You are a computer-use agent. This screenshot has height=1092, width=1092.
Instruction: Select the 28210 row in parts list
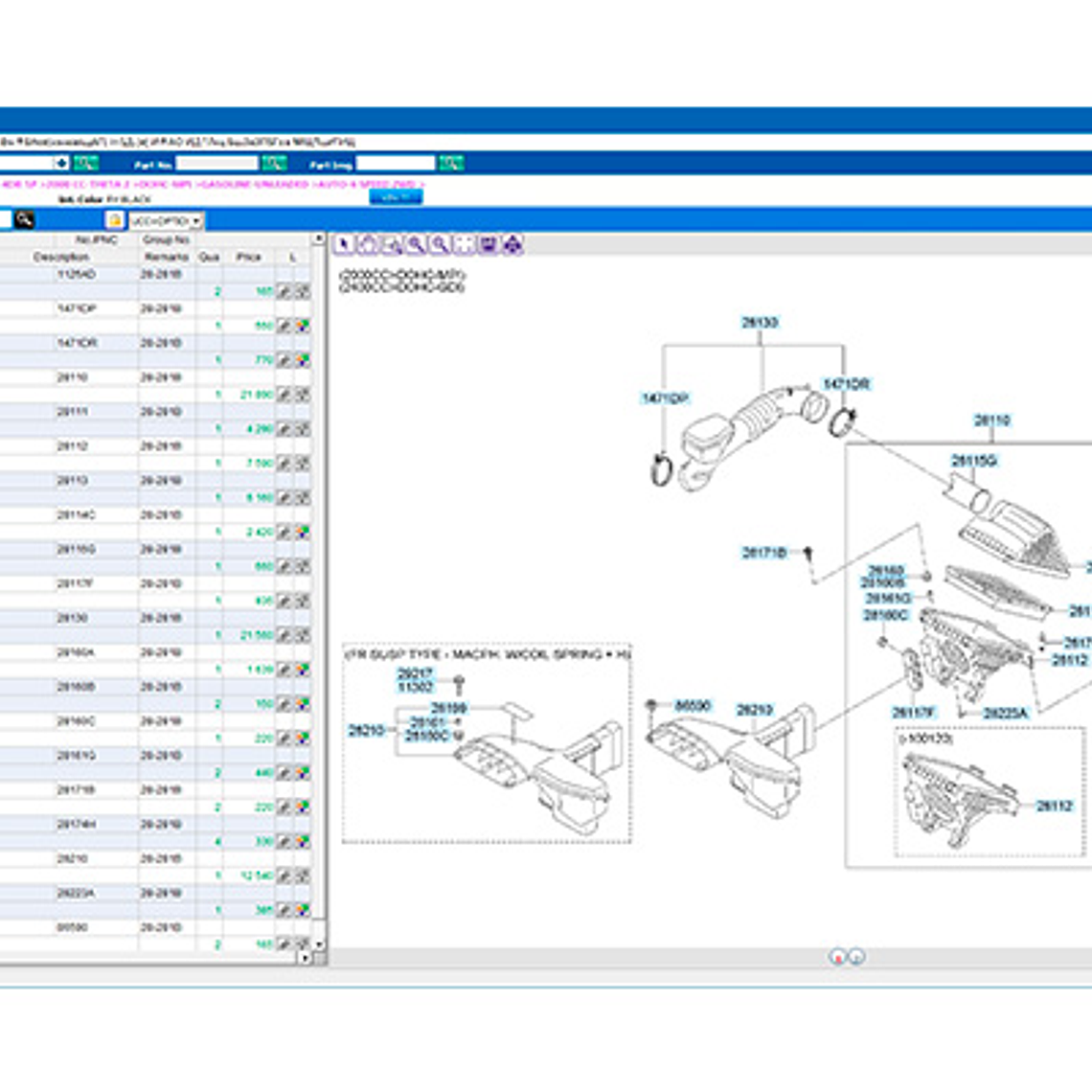[x=73, y=859]
